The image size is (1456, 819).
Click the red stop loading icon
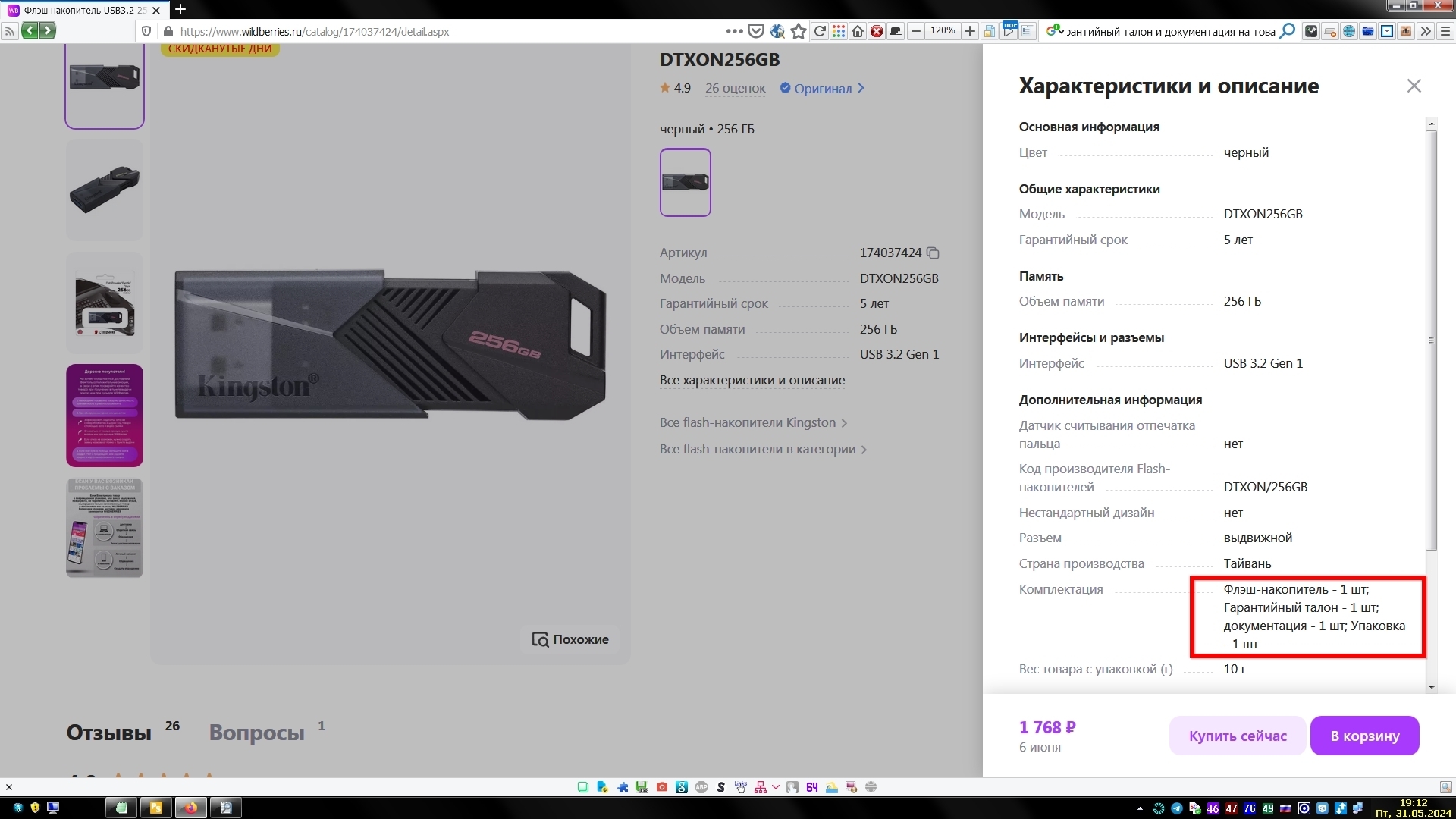click(877, 31)
